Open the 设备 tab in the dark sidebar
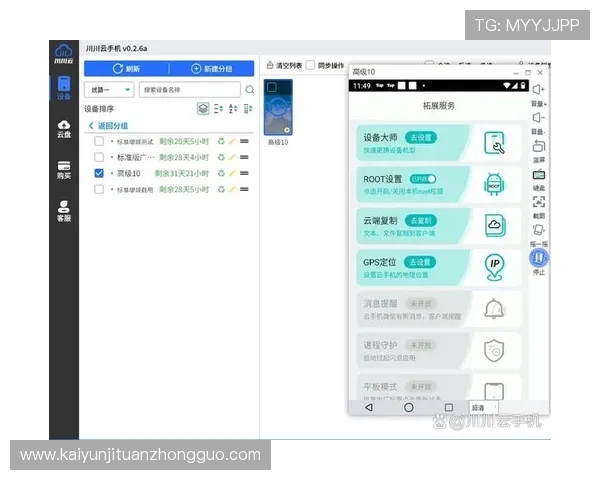The image size is (600, 480). [64, 88]
